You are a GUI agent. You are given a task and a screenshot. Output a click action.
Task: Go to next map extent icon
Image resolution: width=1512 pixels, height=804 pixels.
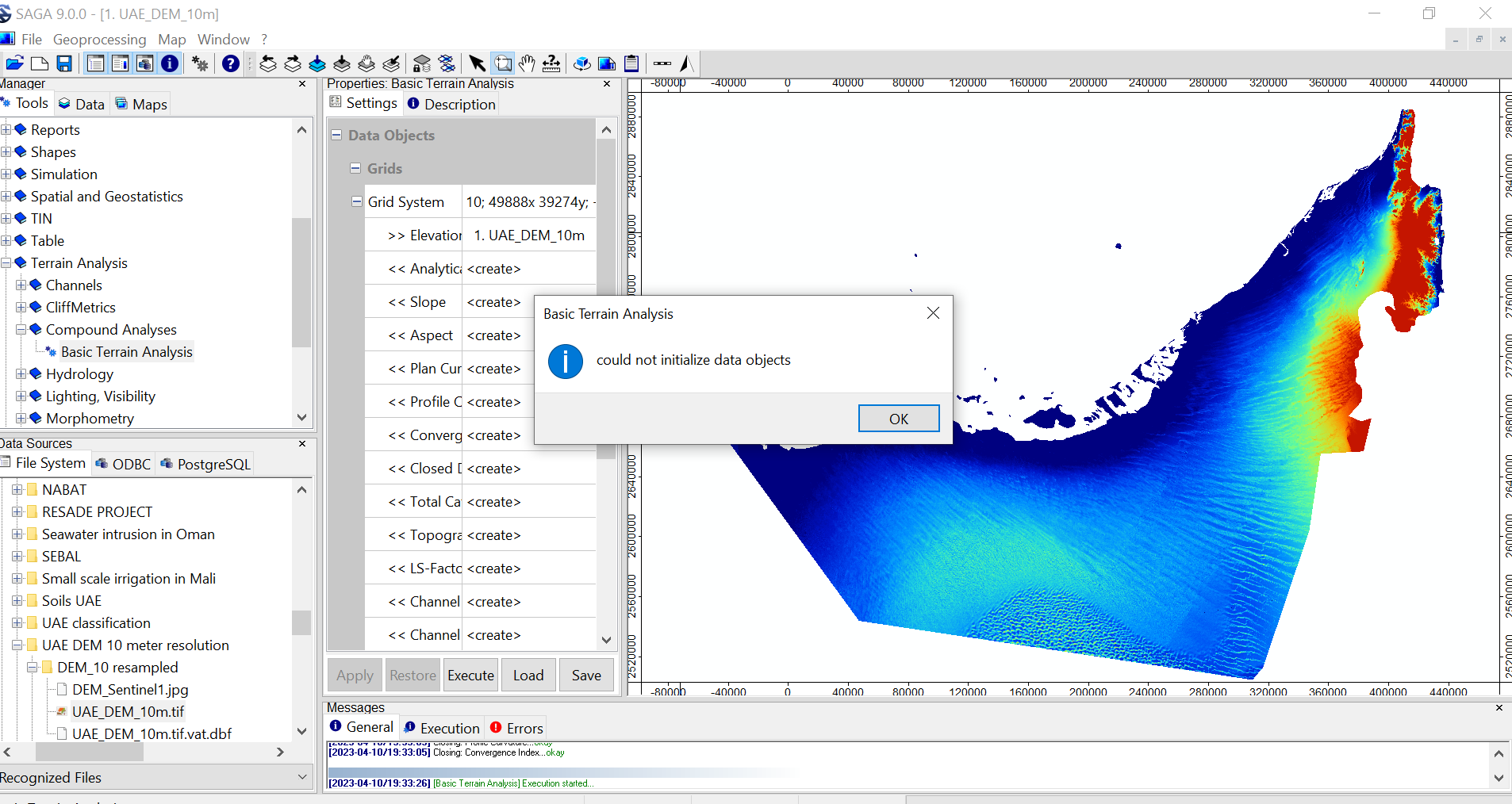(293, 63)
